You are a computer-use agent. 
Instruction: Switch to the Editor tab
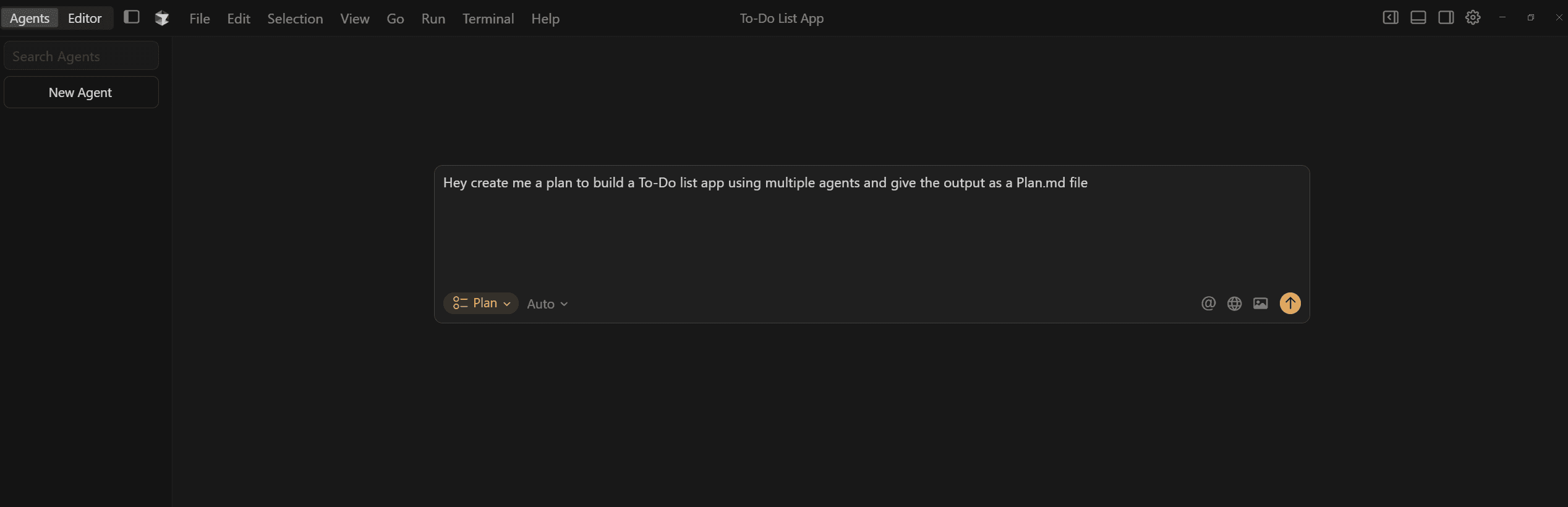tap(85, 18)
